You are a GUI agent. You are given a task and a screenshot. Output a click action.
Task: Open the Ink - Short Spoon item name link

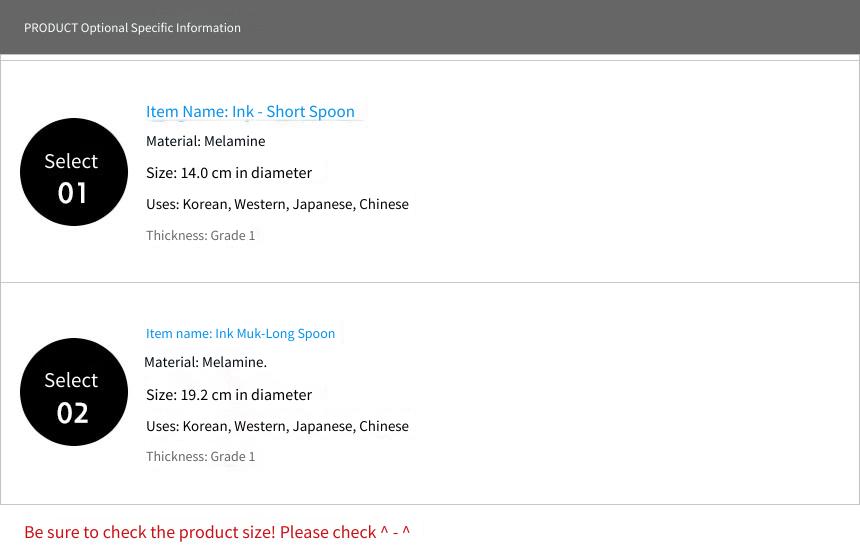250,111
